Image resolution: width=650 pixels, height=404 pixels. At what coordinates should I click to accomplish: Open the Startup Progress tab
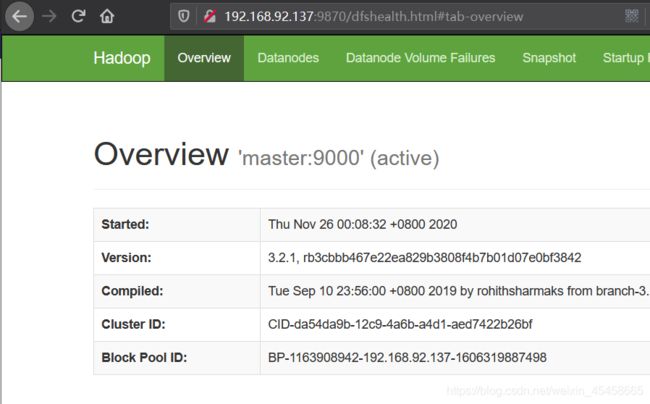626,58
